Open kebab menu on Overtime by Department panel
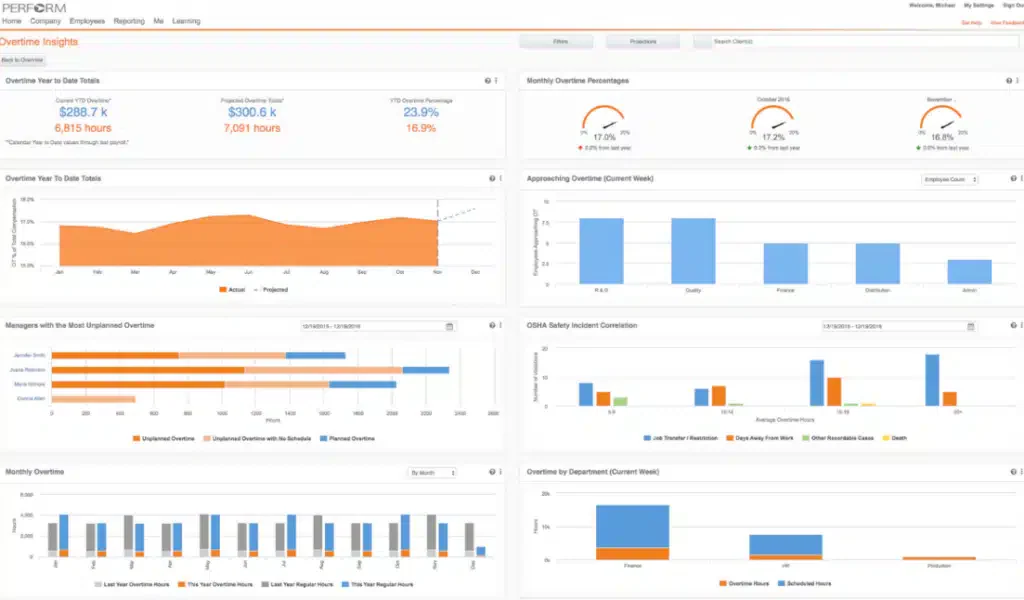1024x600 pixels. click(x=1021, y=471)
